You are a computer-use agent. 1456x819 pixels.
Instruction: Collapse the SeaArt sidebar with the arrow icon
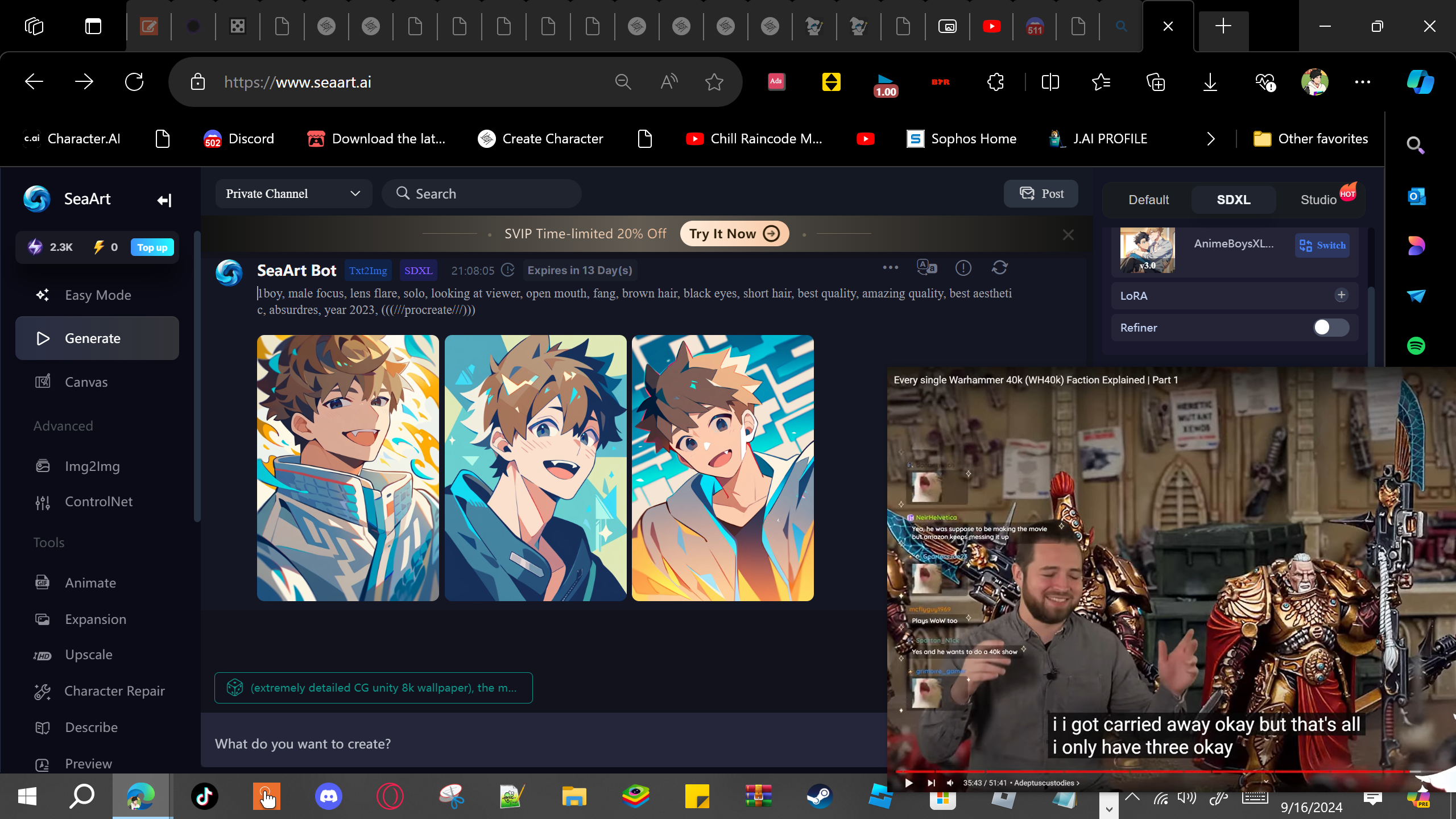pyautogui.click(x=164, y=200)
